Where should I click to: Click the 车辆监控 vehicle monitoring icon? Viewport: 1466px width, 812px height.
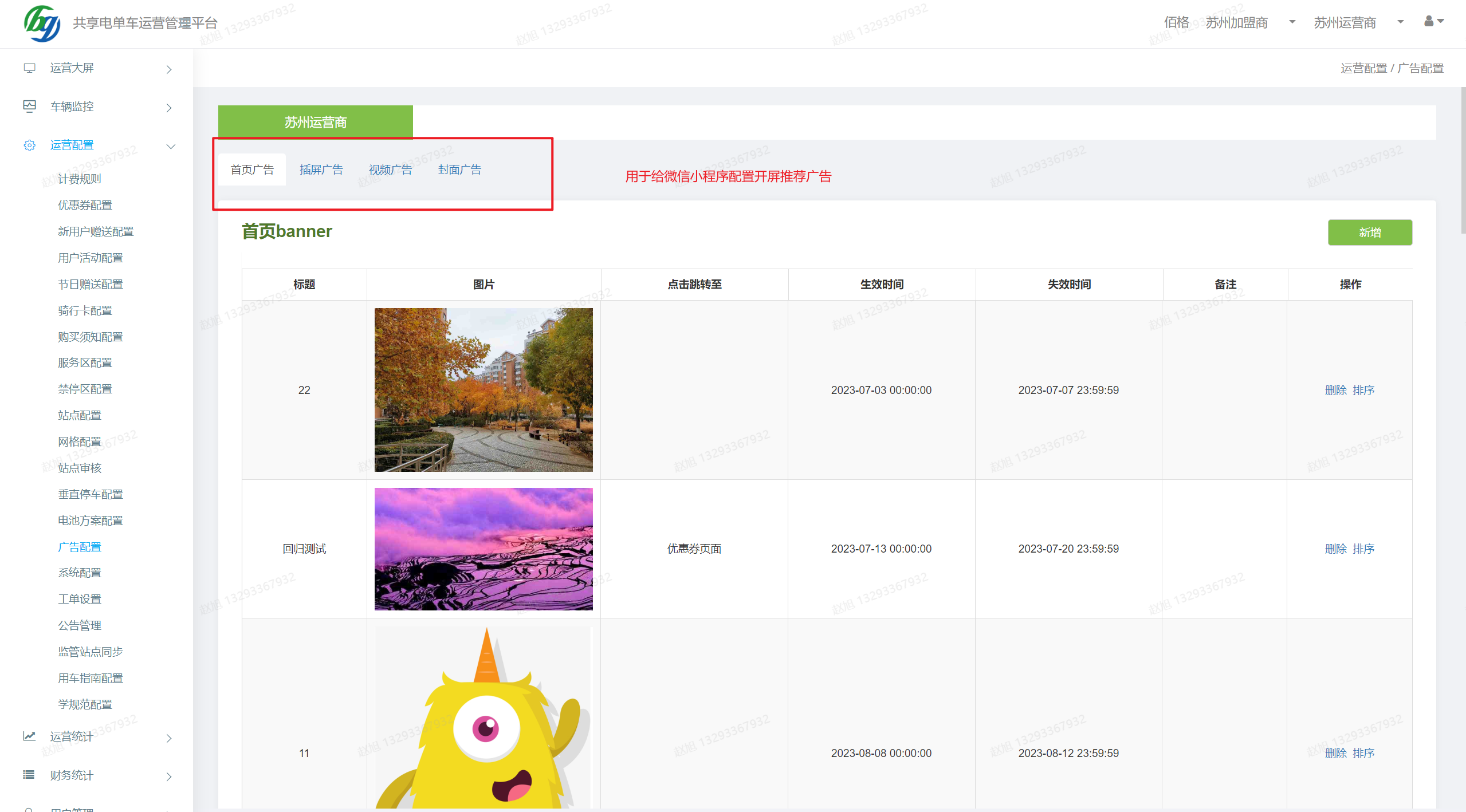29,107
